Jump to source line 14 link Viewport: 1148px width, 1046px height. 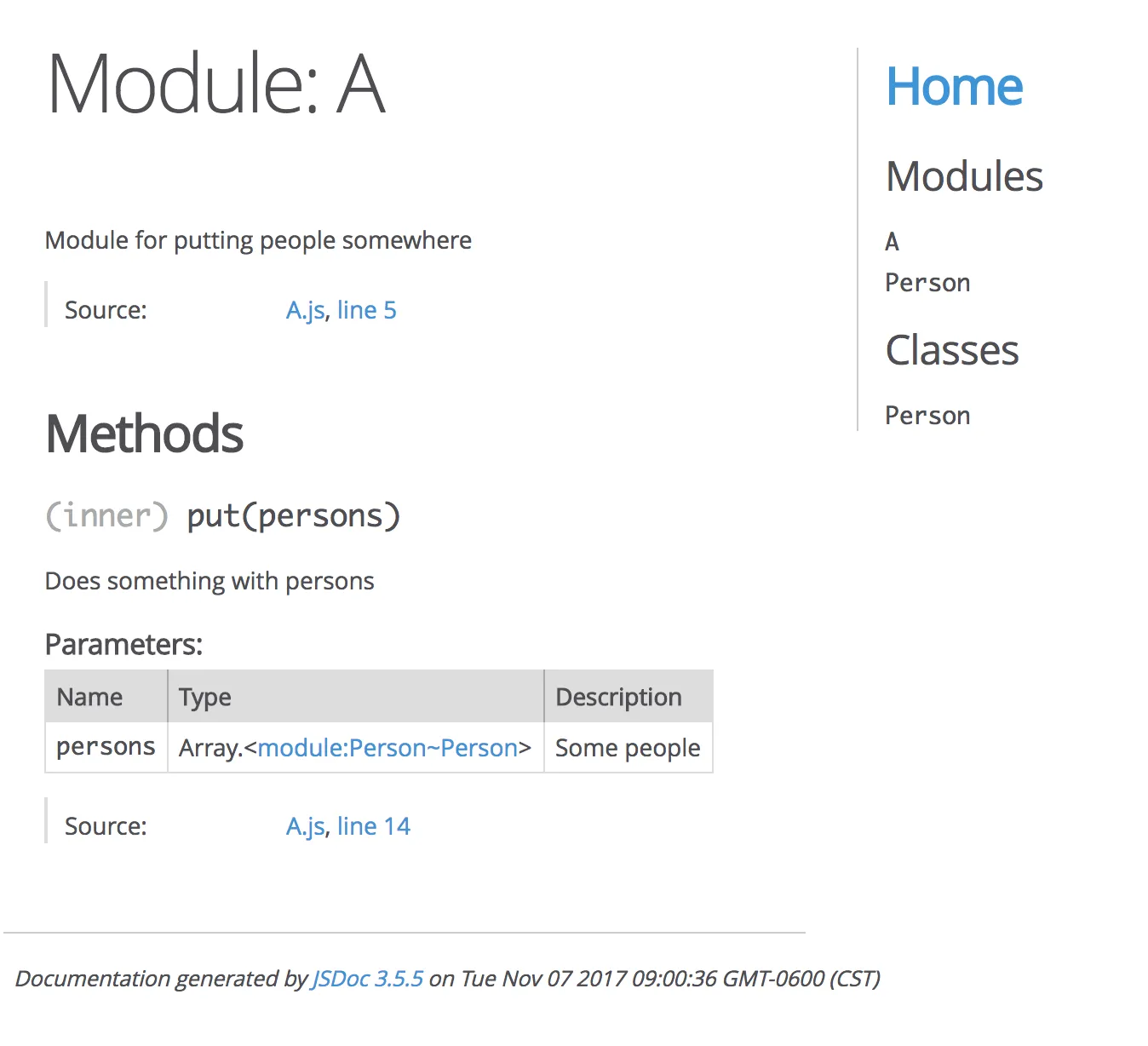point(373,826)
